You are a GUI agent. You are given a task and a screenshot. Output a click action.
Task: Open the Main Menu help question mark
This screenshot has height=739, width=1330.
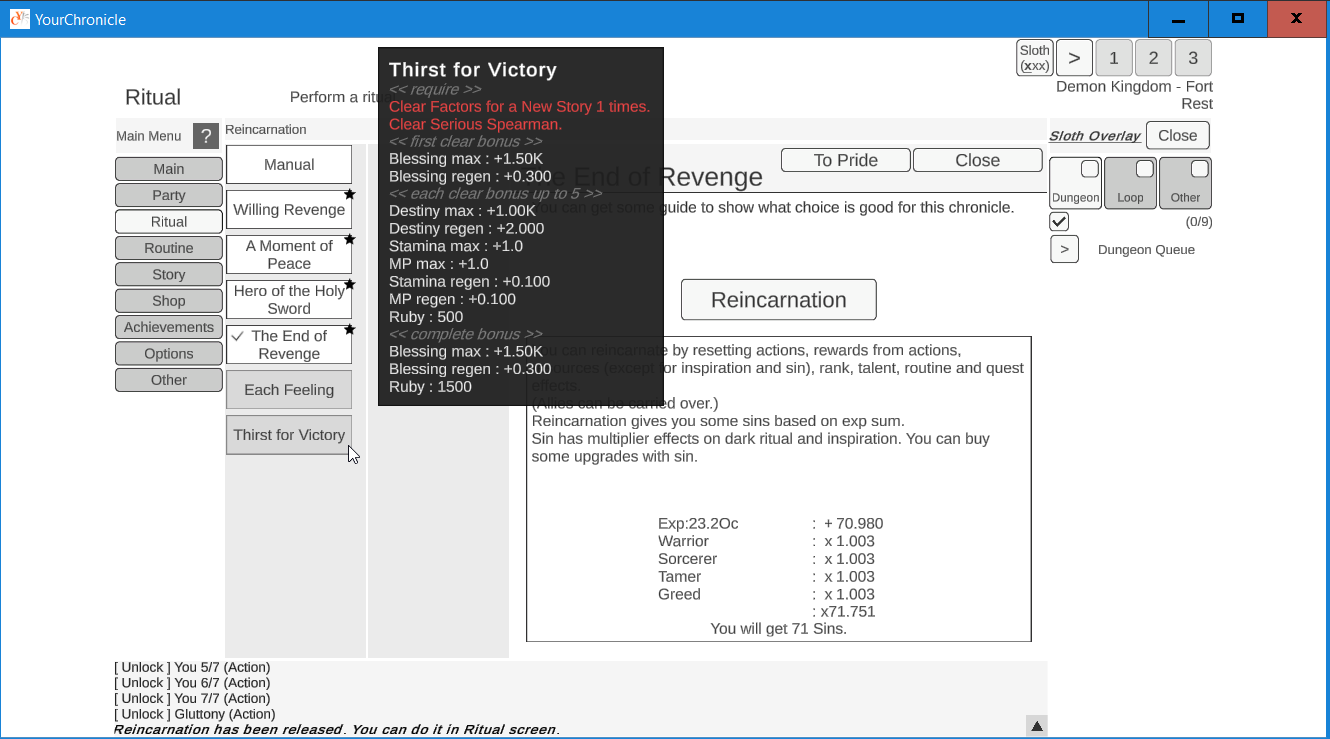click(206, 136)
